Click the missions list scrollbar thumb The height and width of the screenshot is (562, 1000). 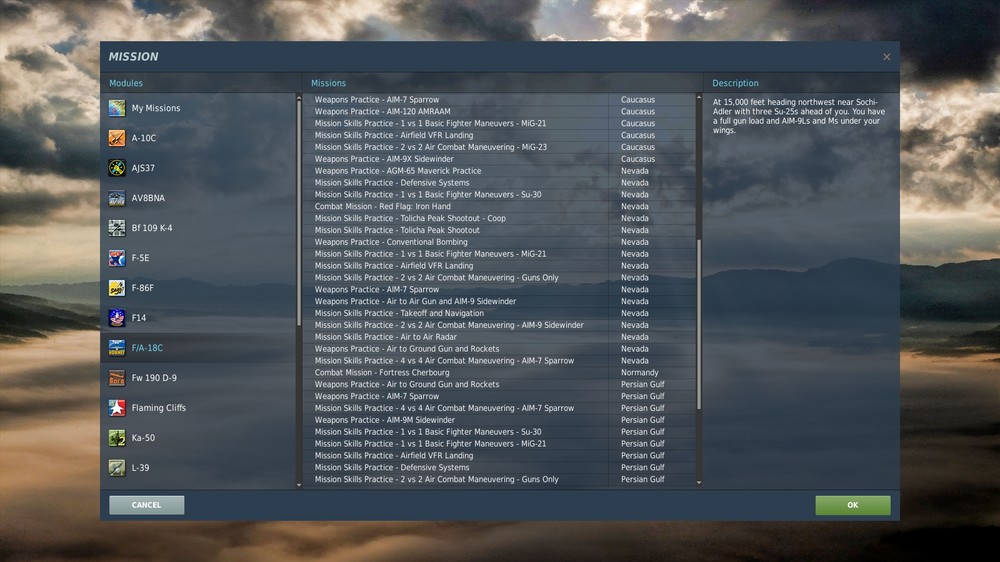click(x=699, y=324)
